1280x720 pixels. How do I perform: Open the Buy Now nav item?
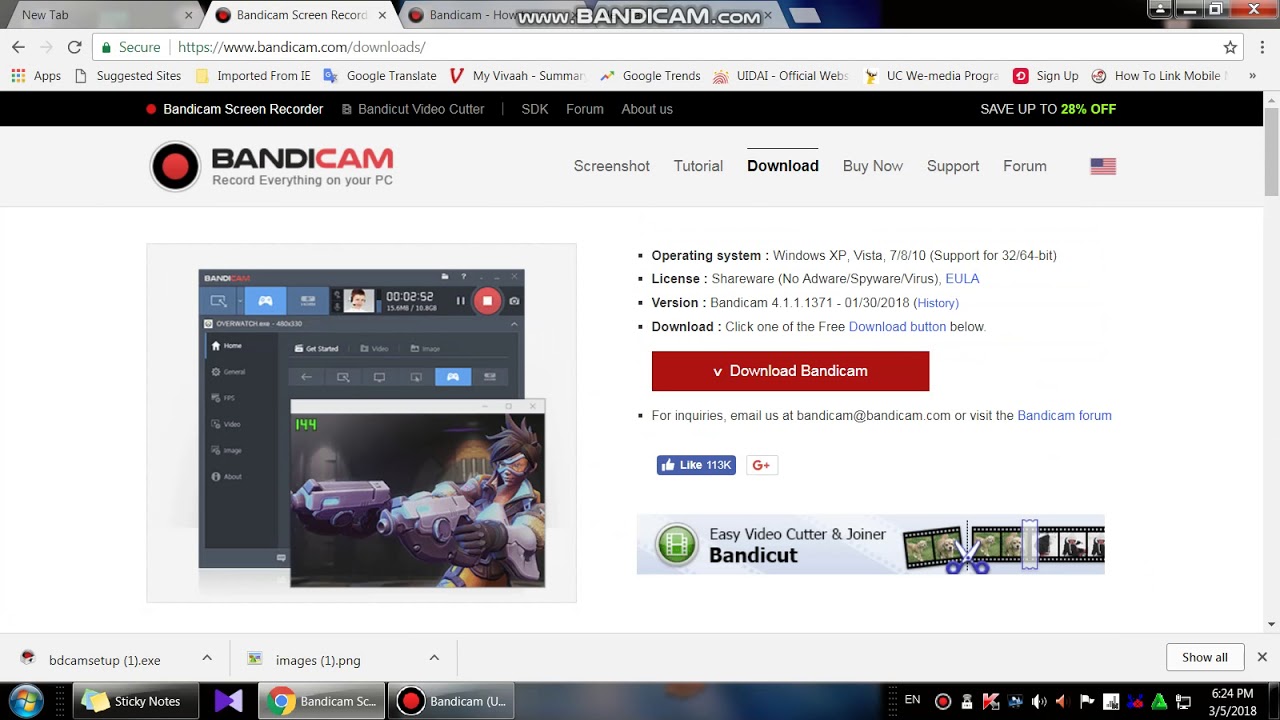coord(873,166)
